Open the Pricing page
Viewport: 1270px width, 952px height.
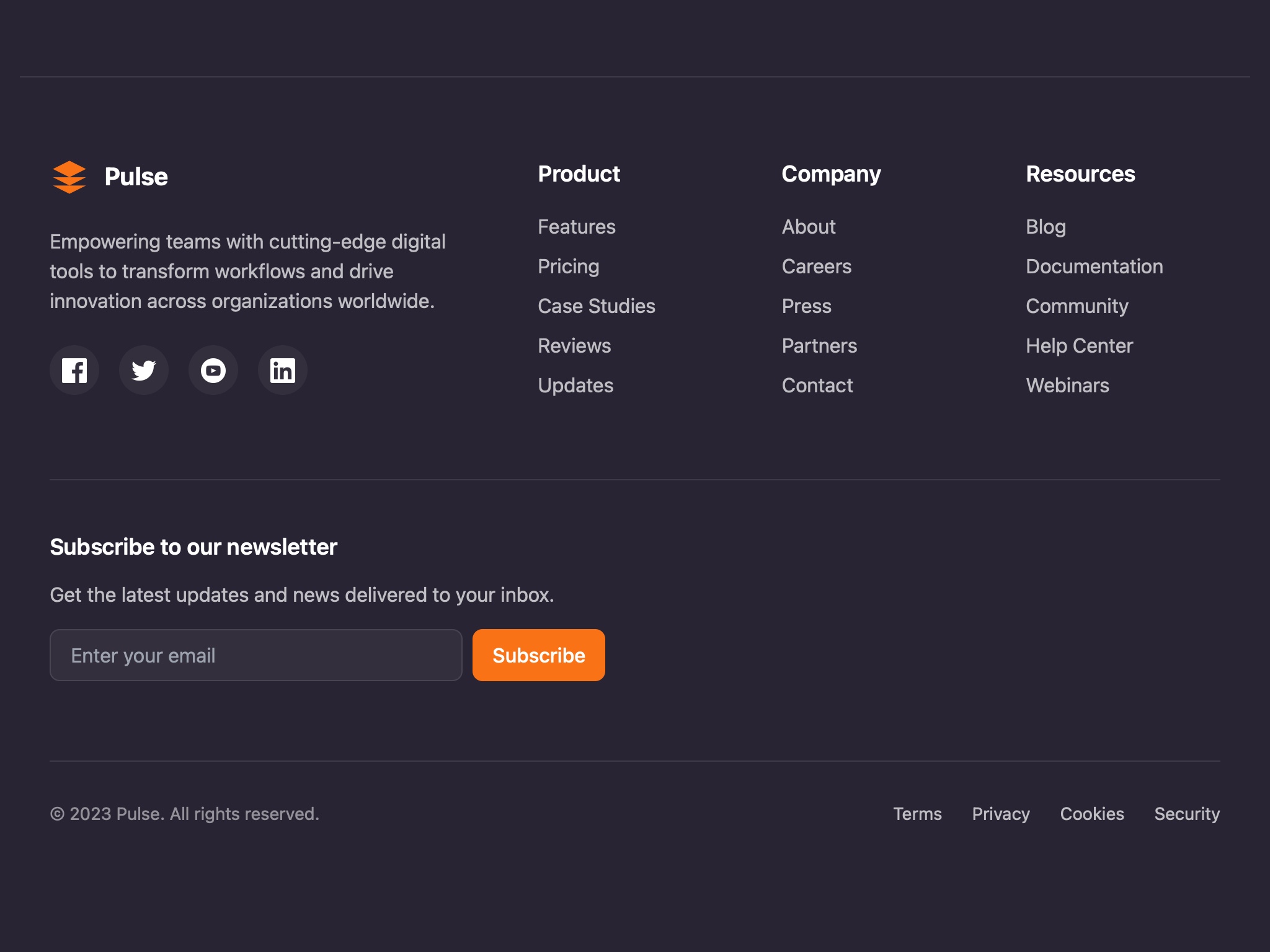point(569,267)
